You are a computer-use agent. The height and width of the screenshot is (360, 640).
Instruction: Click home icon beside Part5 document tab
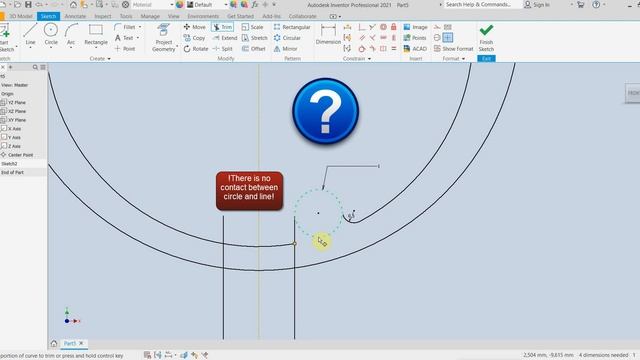pos(54,343)
